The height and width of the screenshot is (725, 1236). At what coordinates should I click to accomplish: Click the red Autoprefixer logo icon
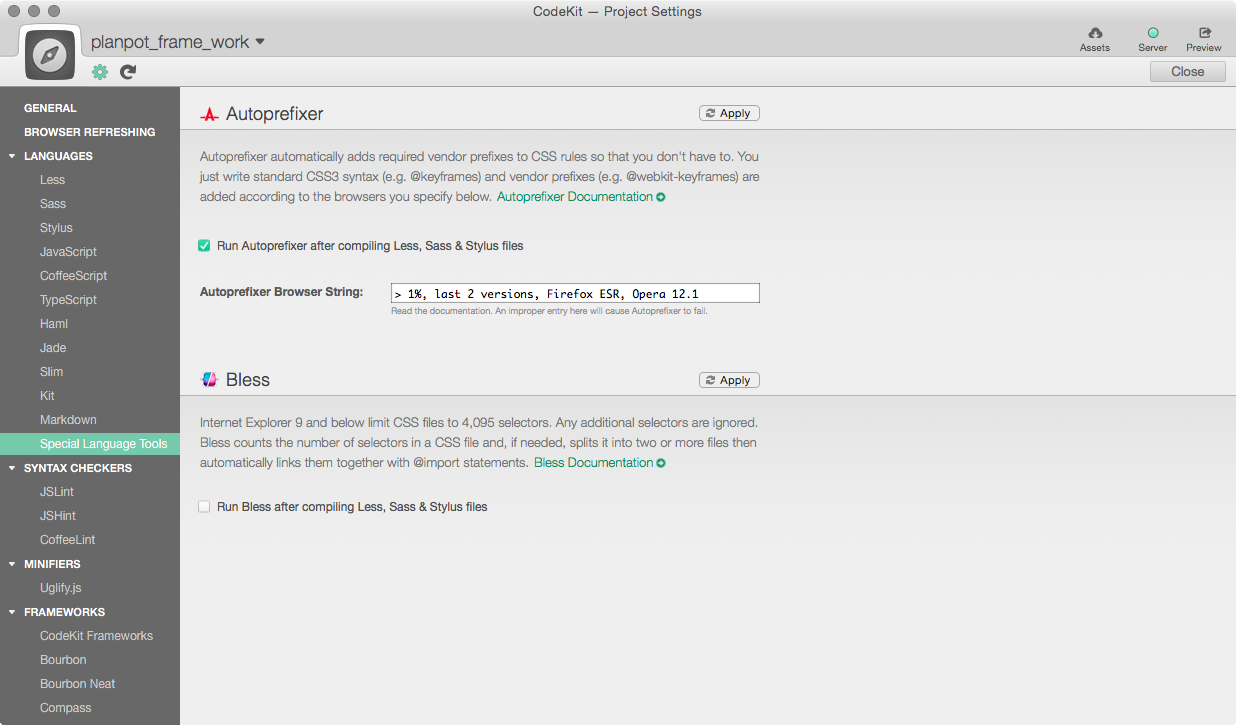[209, 114]
